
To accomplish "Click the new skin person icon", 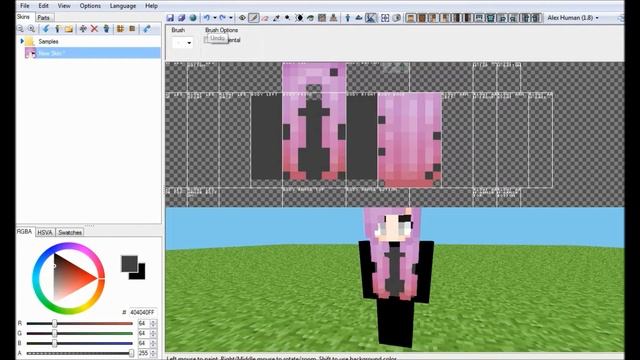I will click(x=57, y=29).
